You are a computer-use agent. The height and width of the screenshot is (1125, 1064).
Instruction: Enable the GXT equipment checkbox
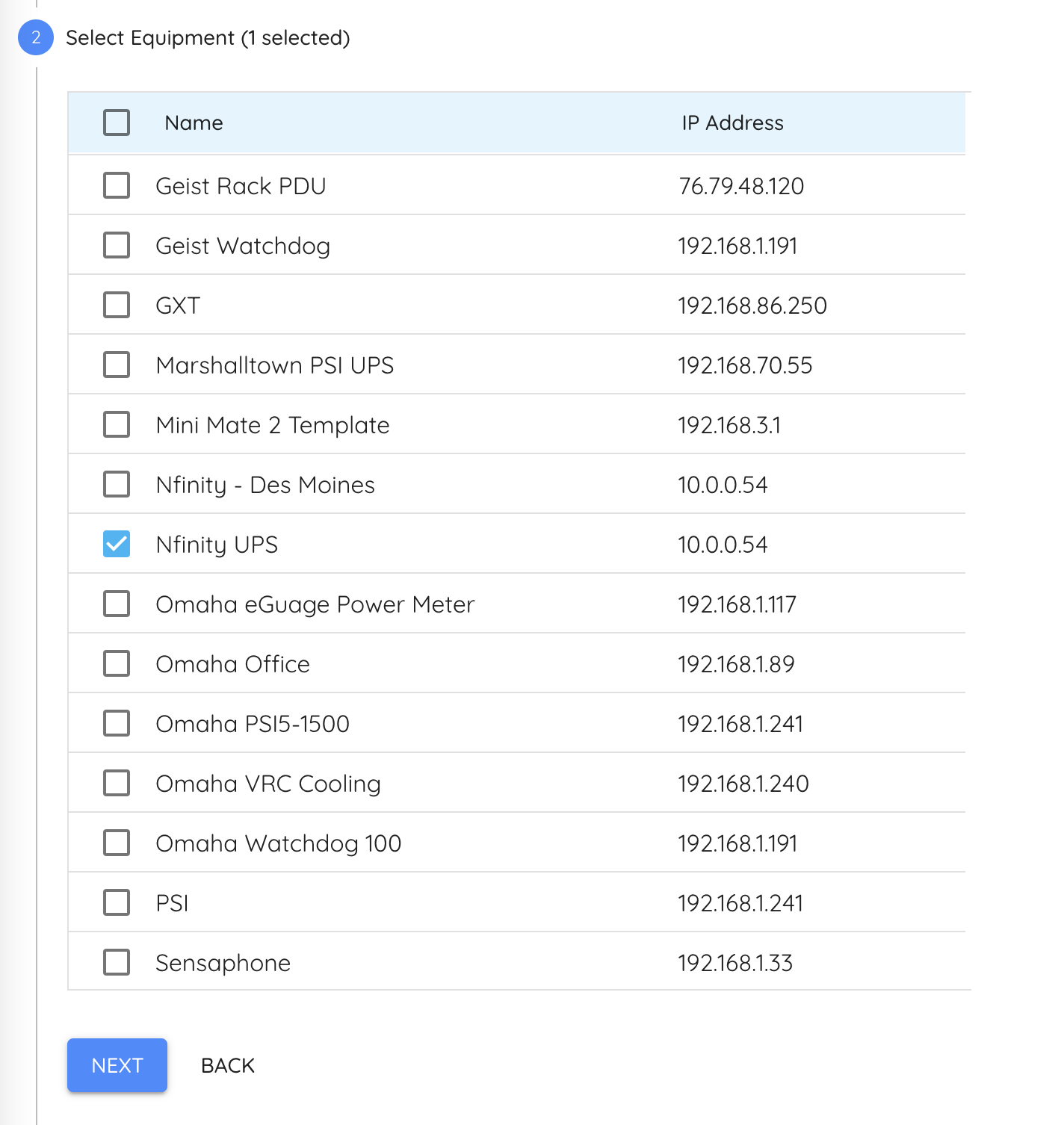click(x=117, y=305)
